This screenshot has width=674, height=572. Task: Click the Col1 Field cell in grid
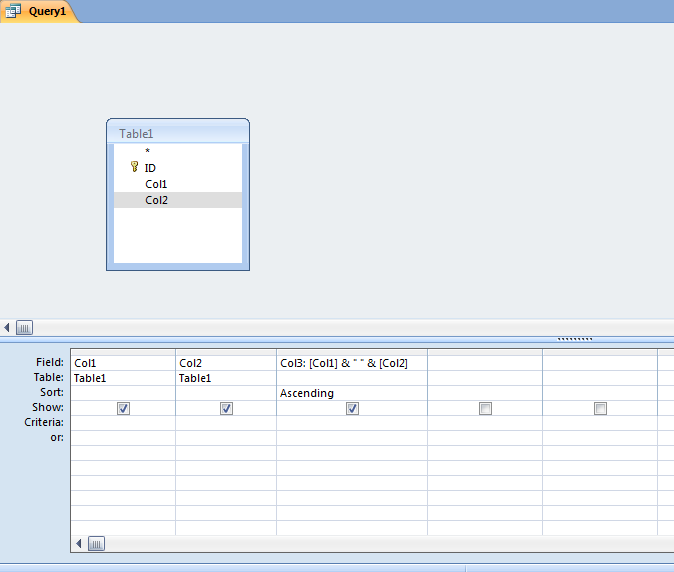(123, 363)
